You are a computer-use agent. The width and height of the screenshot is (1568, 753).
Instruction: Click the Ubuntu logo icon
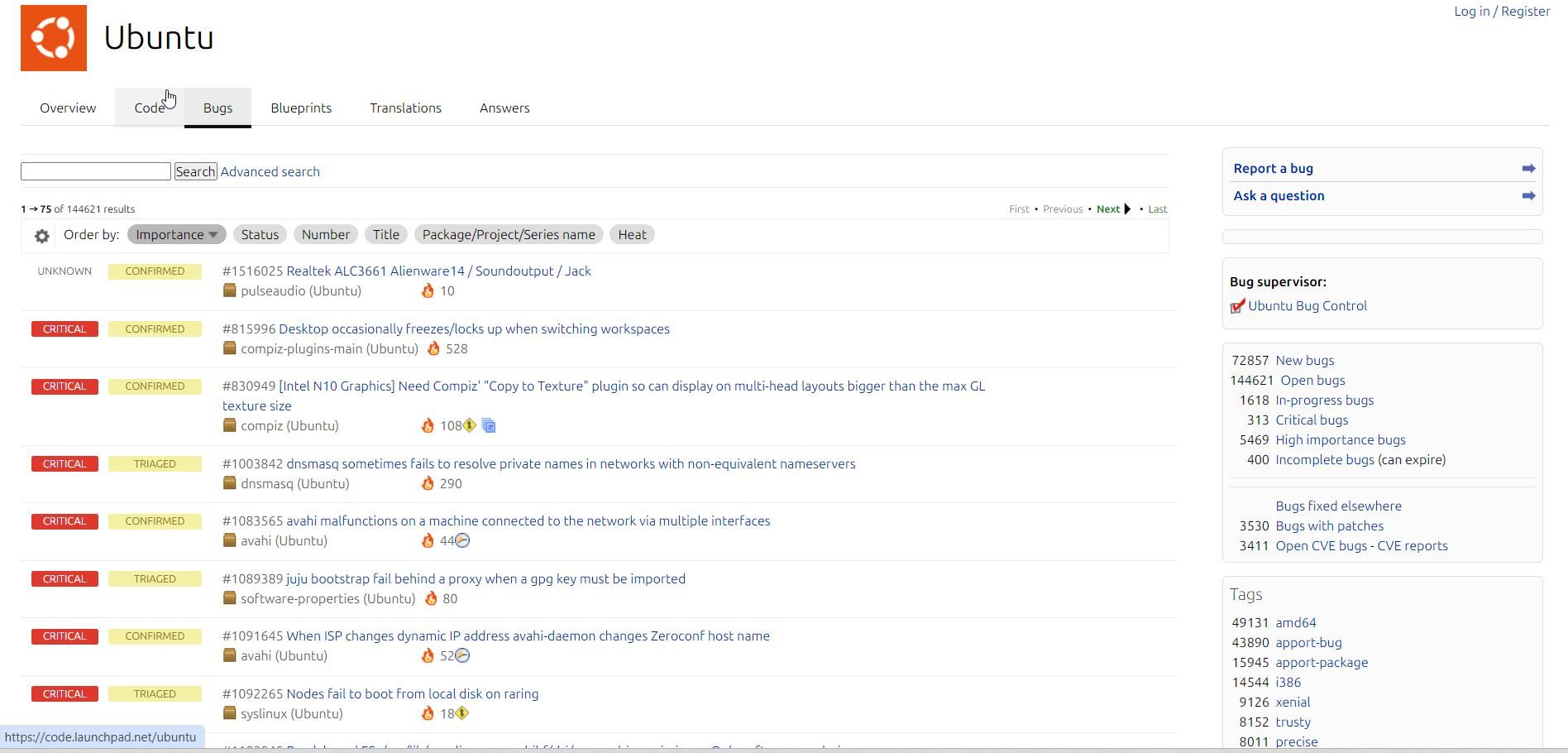tap(54, 38)
